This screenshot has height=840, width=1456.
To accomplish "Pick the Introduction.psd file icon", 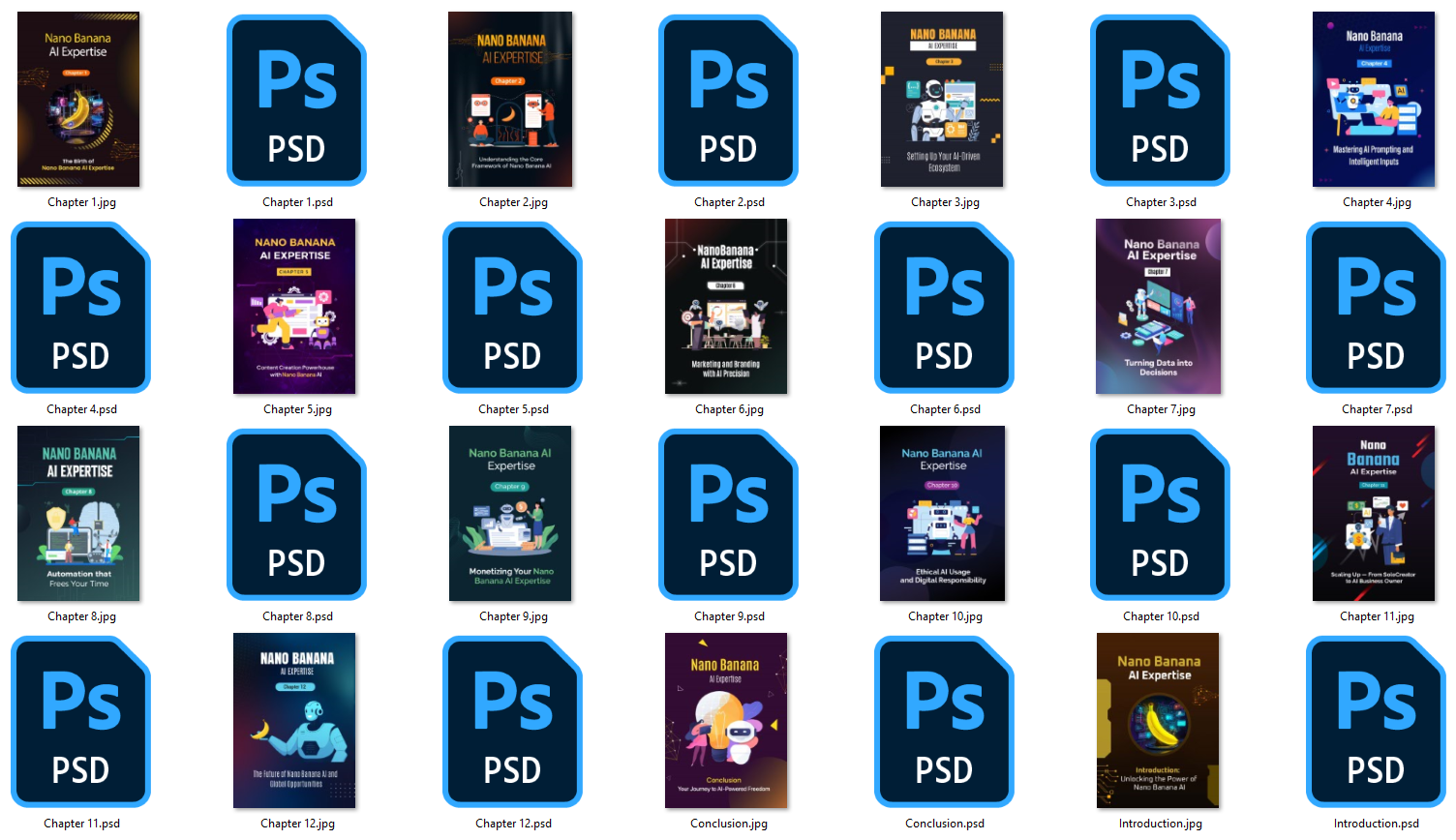I will pos(1376,722).
